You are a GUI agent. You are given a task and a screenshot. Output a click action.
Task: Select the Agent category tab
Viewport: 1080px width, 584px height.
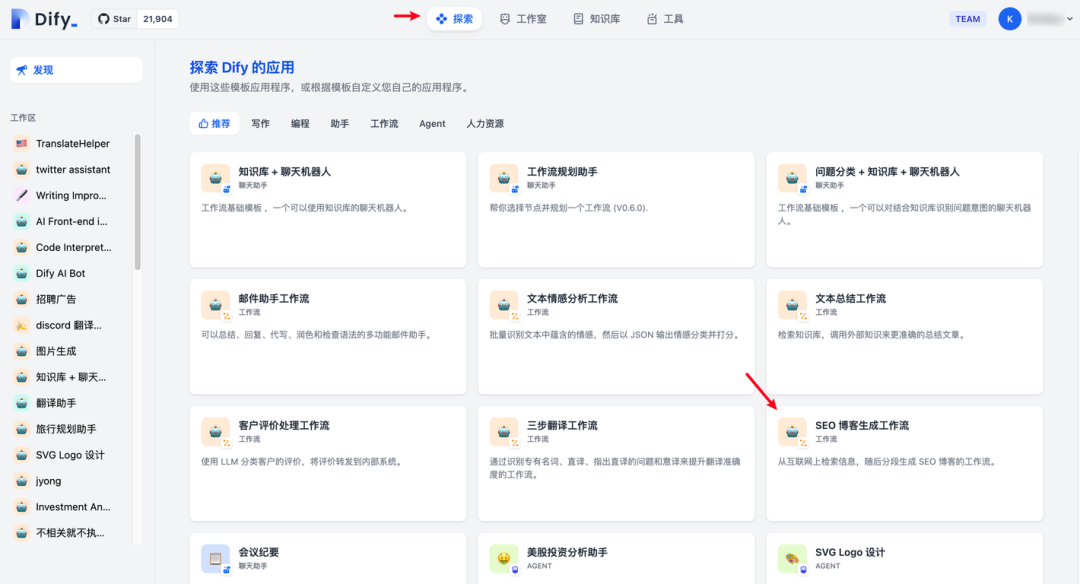coord(431,123)
